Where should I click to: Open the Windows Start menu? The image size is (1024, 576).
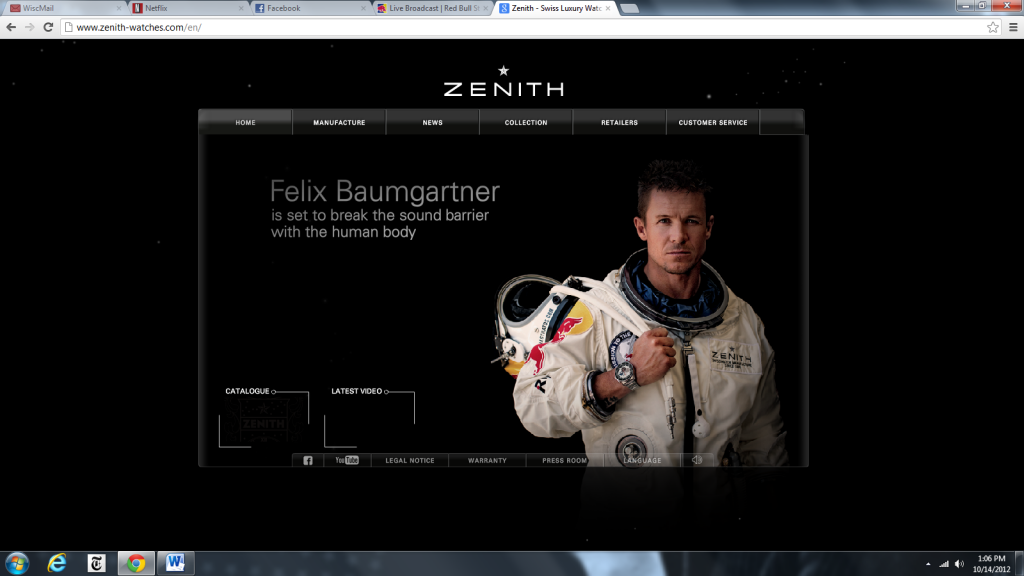17,563
